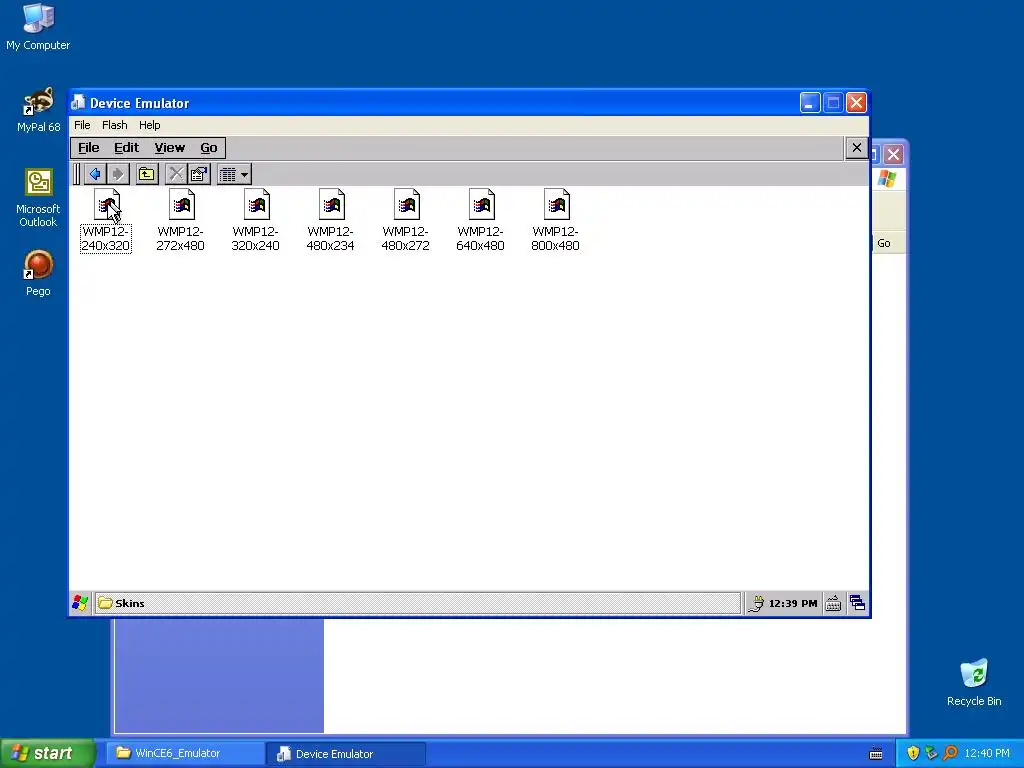
Task: Open the Properties toolbar icon
Action: [x=199, y=174]
